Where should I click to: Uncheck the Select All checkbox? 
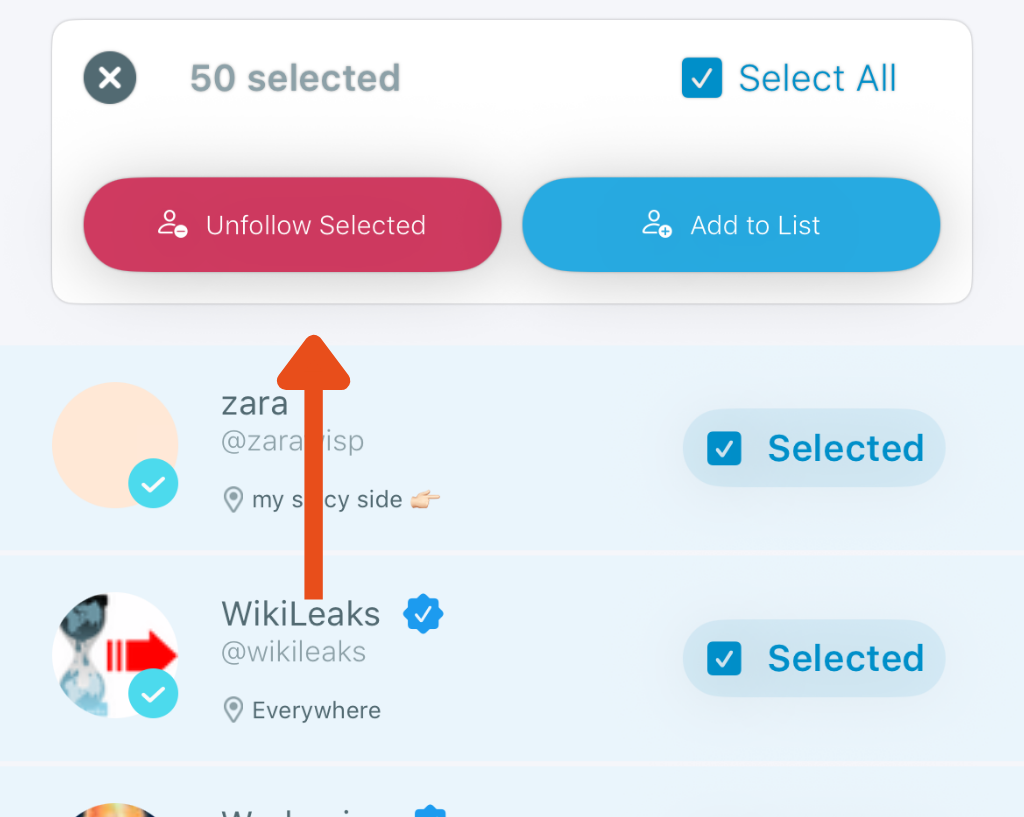point(701,77)
